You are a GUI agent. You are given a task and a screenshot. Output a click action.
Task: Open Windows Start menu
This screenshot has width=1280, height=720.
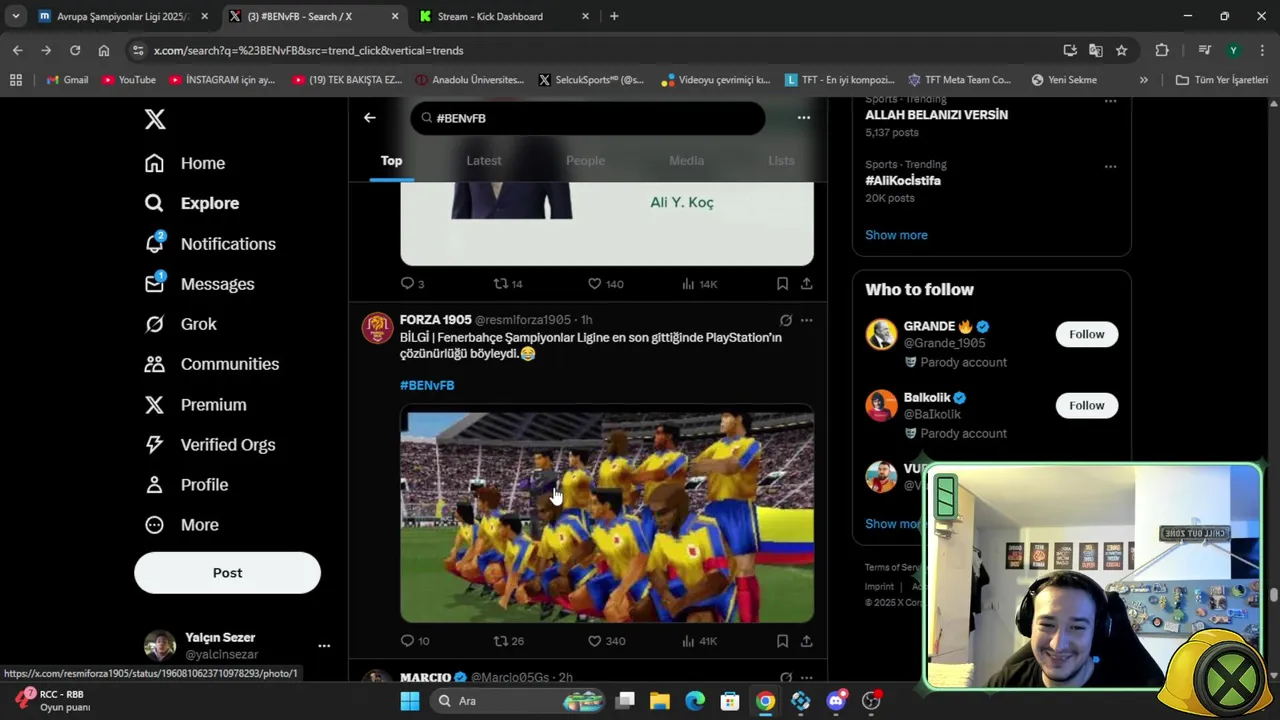[x=410, y=701]
